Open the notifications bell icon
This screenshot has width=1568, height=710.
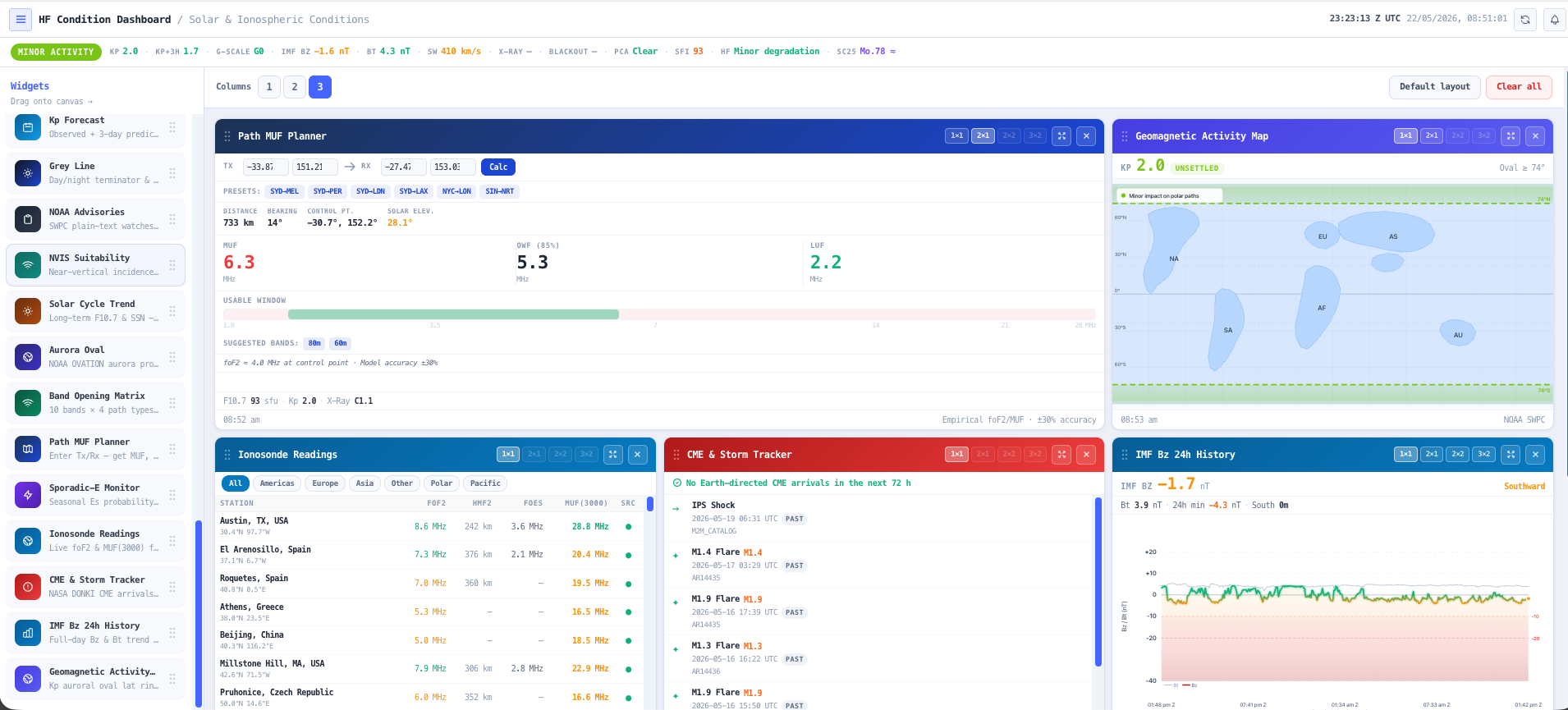[x=1555, y=19]
